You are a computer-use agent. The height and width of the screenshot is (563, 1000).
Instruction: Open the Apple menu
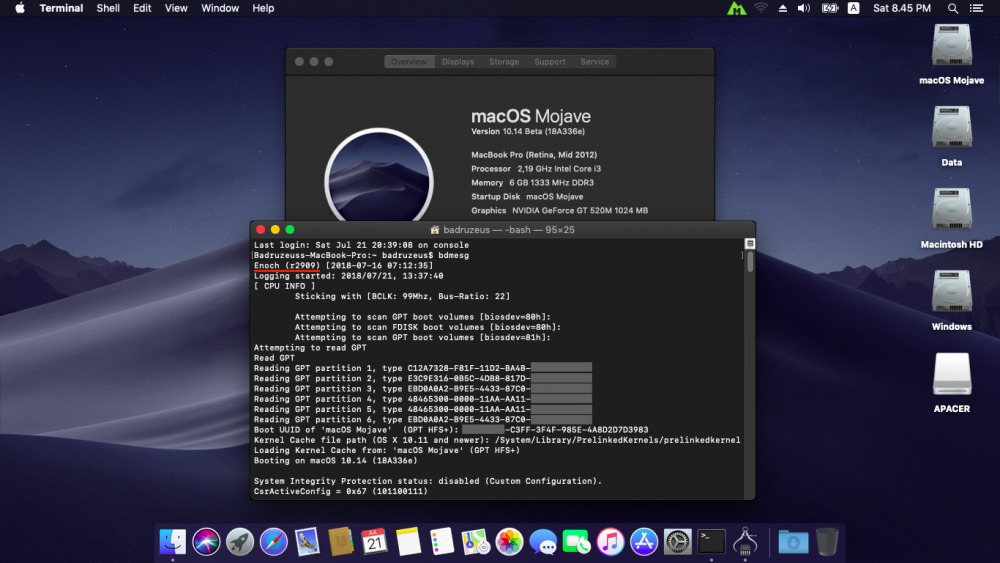[20, 8]
